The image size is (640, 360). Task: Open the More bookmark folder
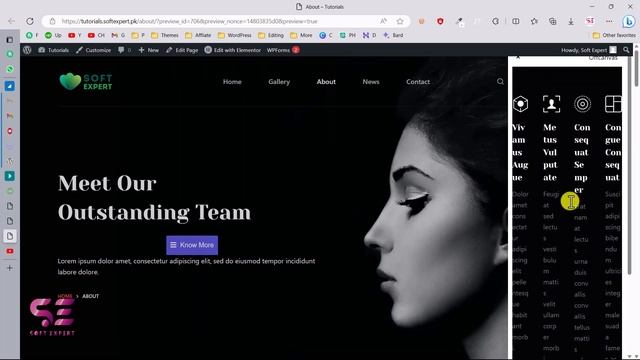click(x=301, y=36)
